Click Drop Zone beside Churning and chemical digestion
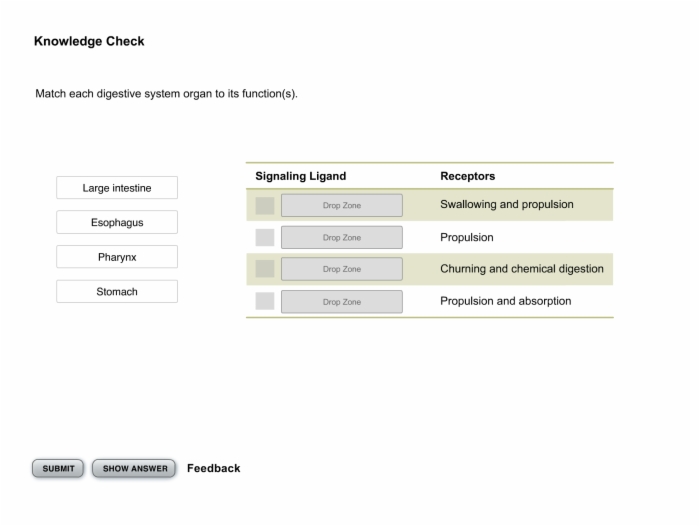This screenshot has width=700, height=526. [x=342, y=269]
